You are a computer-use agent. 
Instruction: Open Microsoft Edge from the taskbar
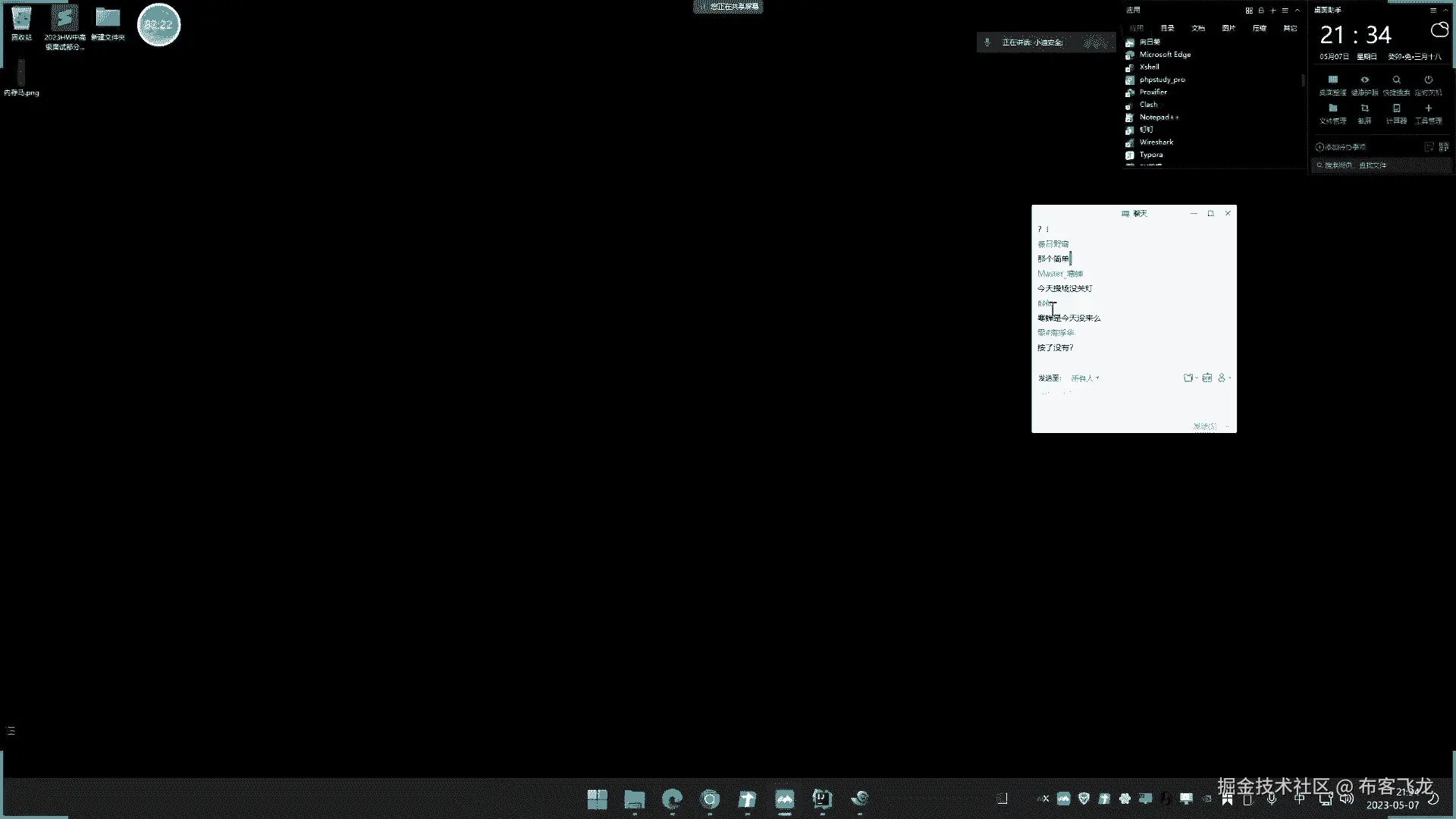(x=672, y=799)
